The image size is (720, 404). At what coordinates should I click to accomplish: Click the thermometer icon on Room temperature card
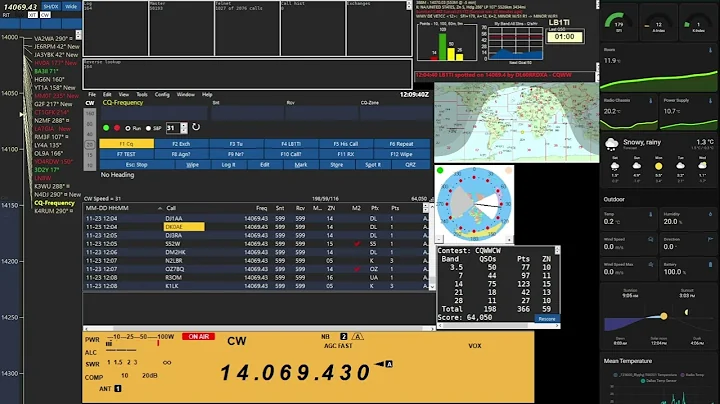710,50
